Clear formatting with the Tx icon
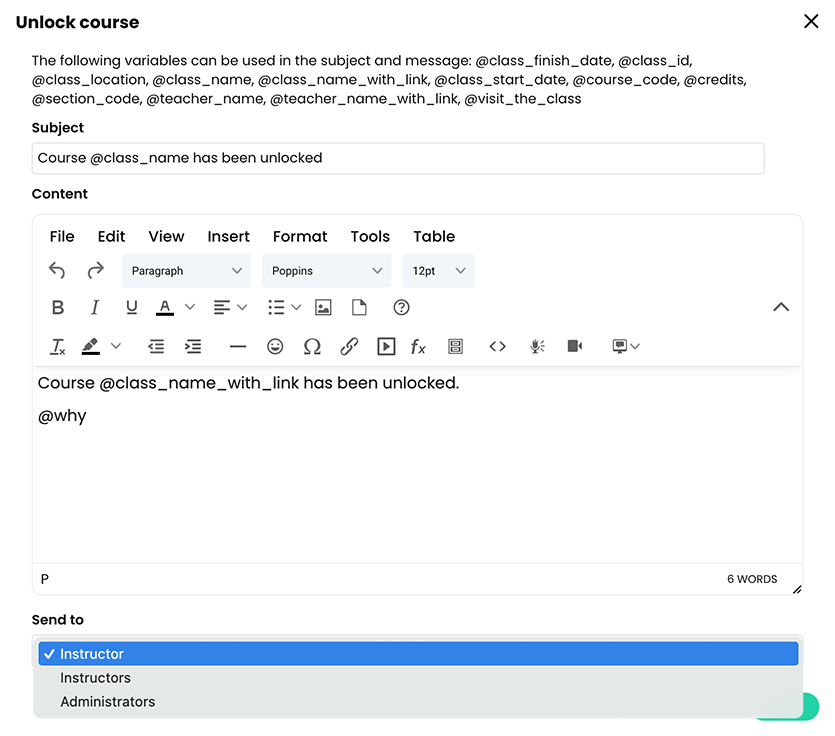Screen dimensions: 835x736 click(57, 346)
